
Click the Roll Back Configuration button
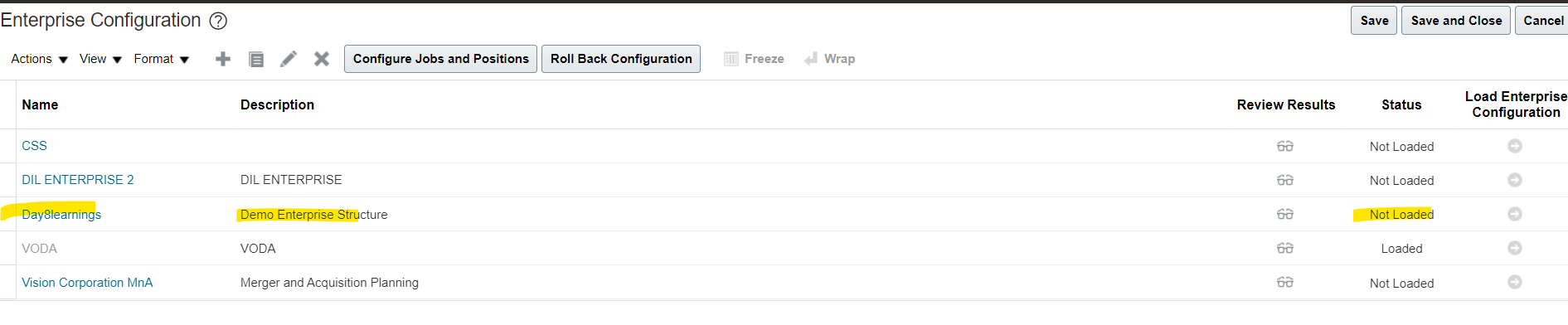[621, 59]
